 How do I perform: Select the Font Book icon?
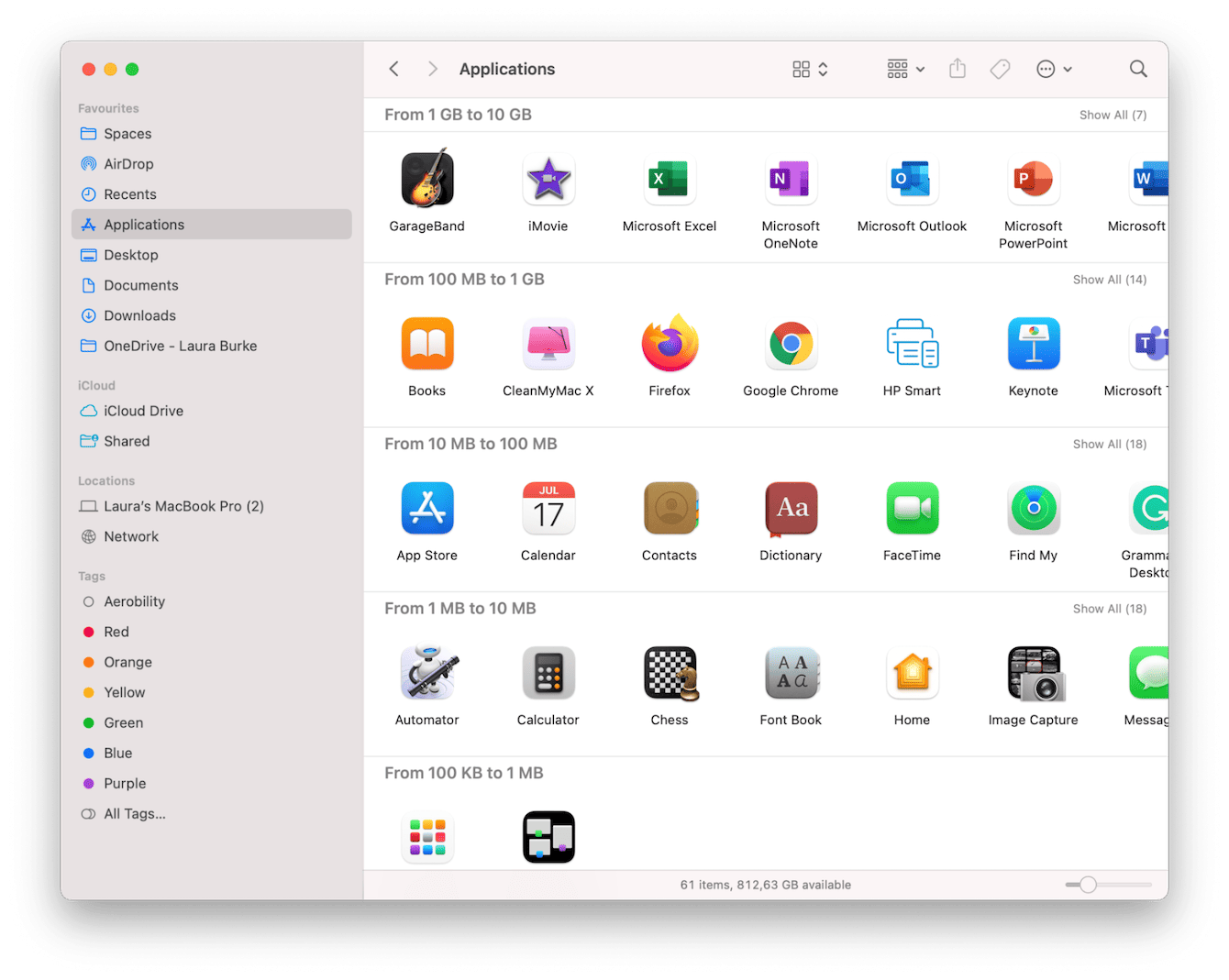point(791,673)
